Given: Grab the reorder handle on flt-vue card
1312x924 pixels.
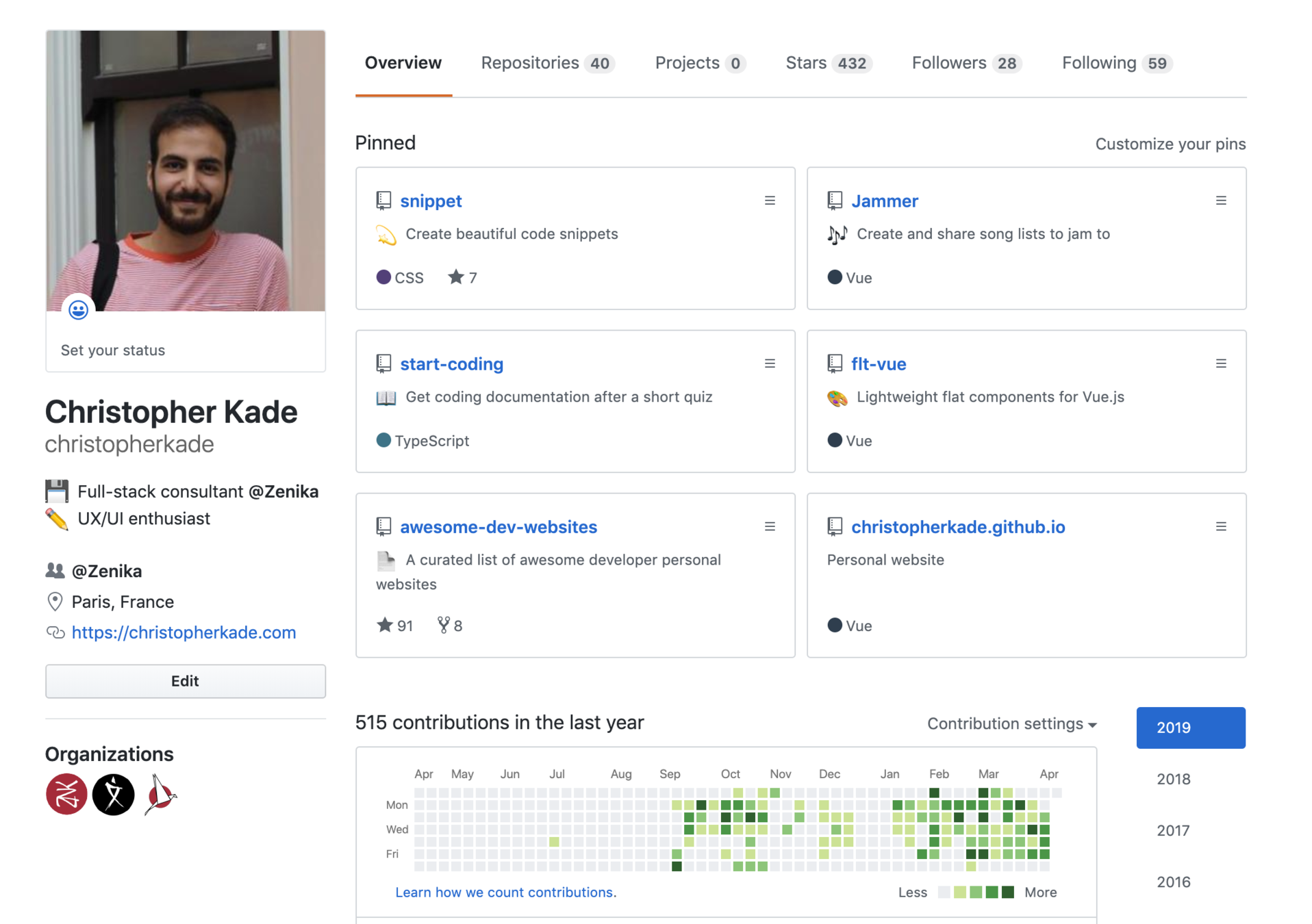Looking at the screenshot, I should coord(1221,363).
